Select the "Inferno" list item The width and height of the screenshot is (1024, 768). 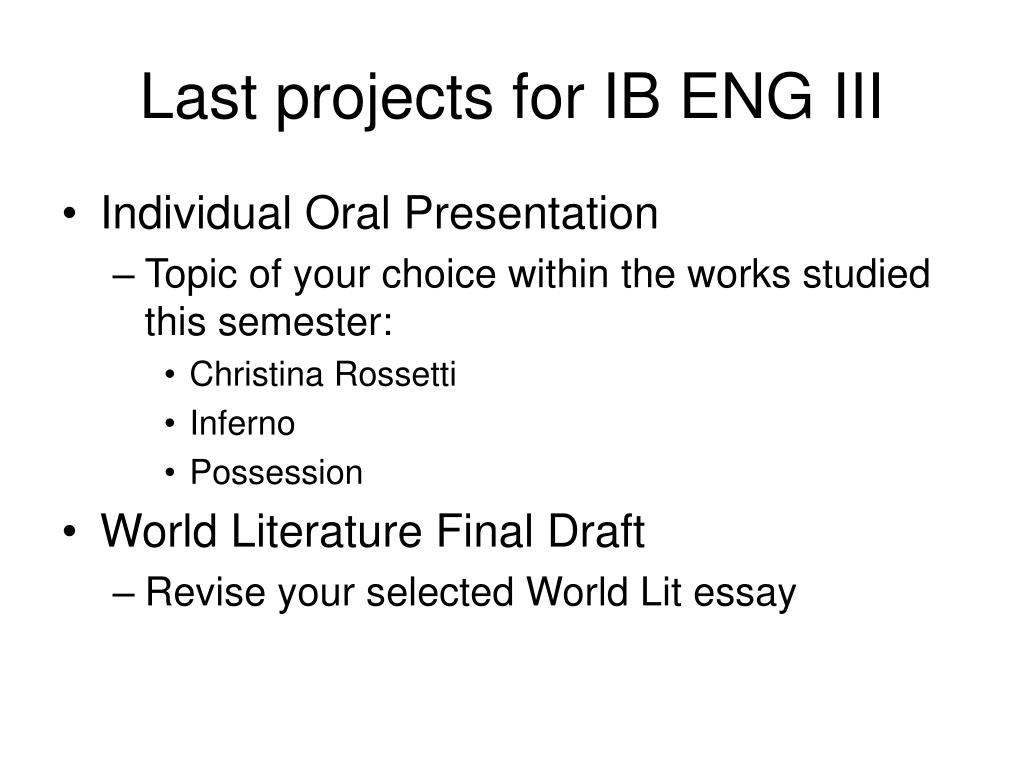tap(242, 423)
